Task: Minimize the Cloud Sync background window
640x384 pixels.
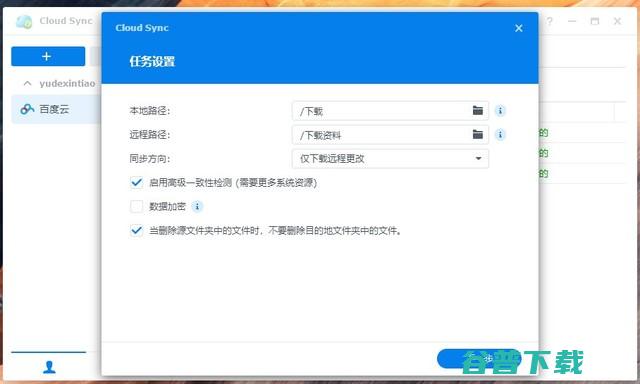Action: (x=572, y=21)
